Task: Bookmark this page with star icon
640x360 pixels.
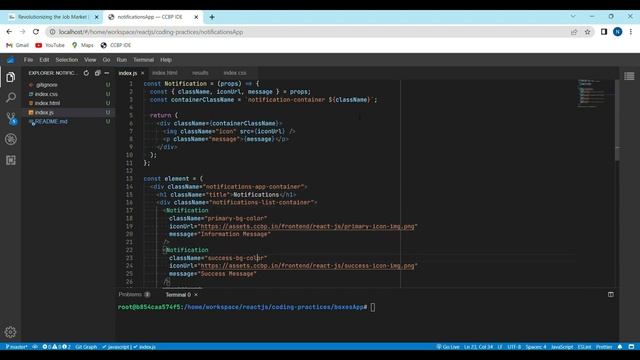Action: pos(587,32)
